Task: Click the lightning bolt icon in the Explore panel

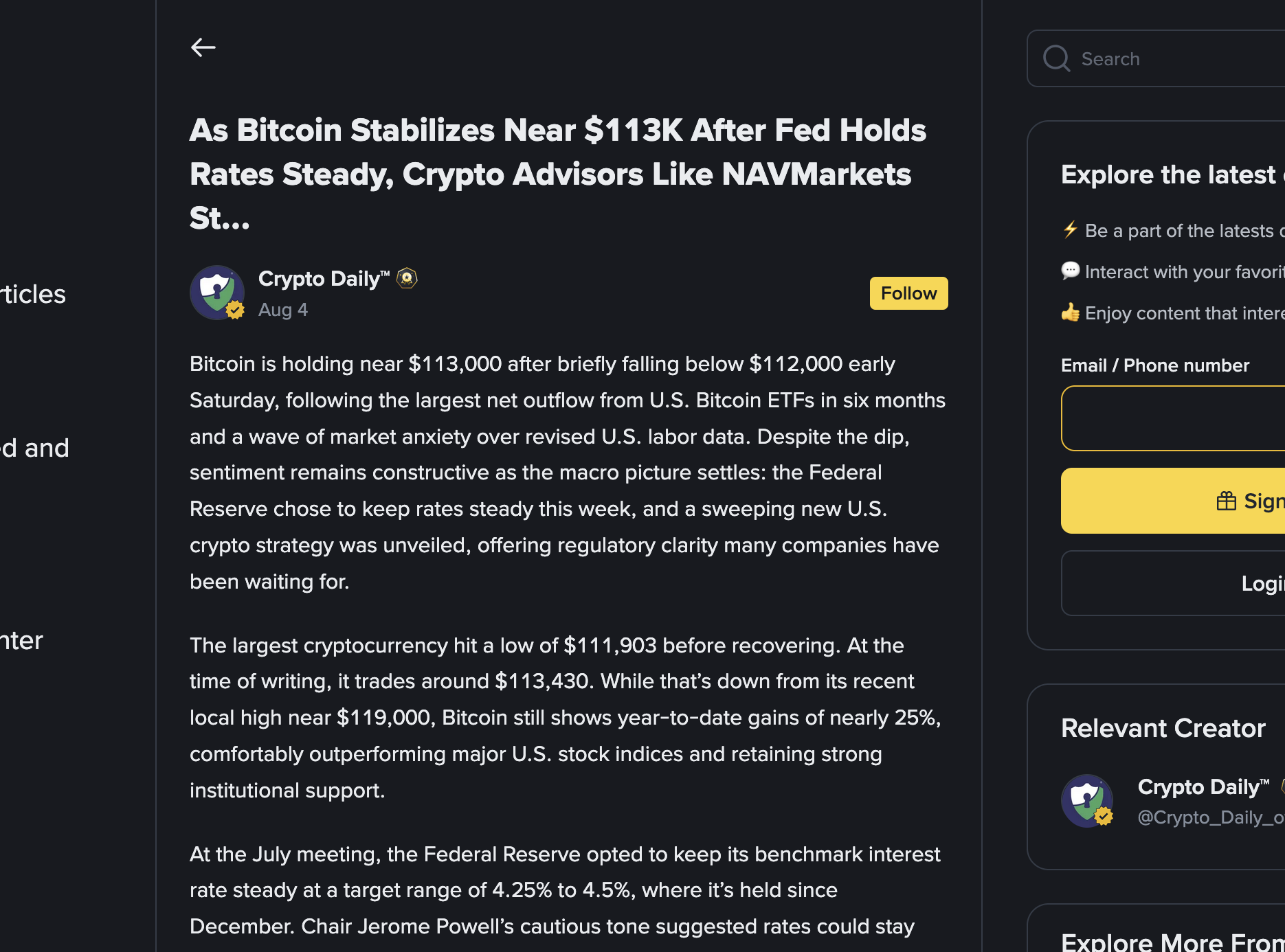Action: 1070,229
